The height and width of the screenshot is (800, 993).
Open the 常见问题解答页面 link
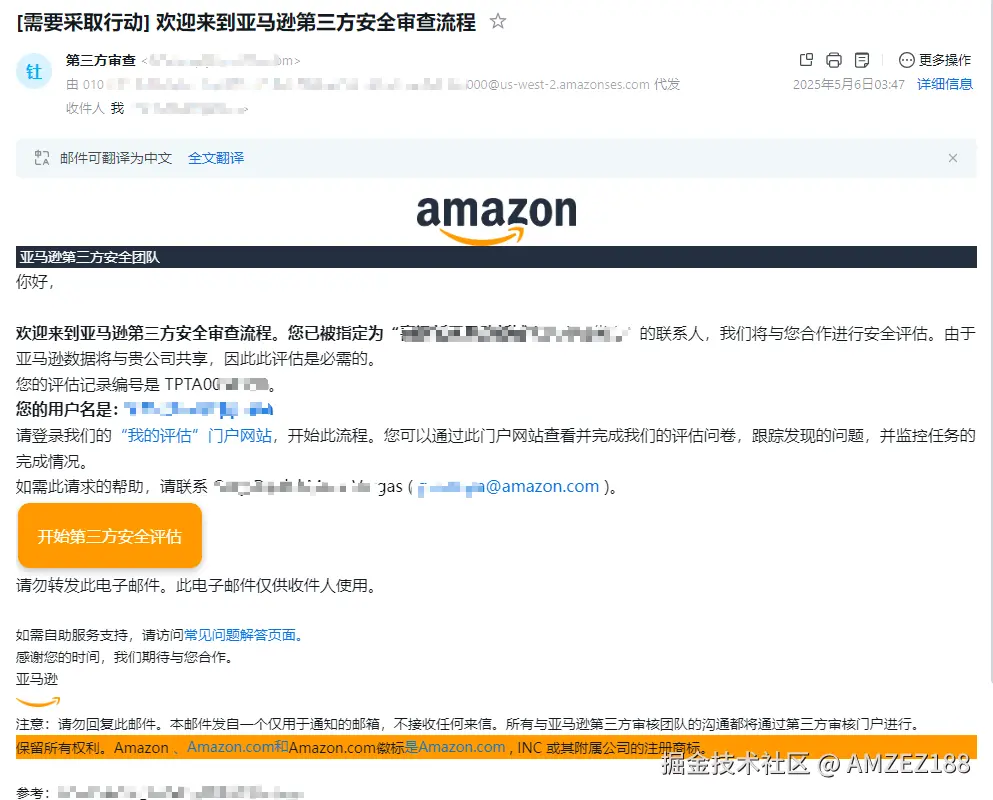pyautogui.click(x=243, y=635)
